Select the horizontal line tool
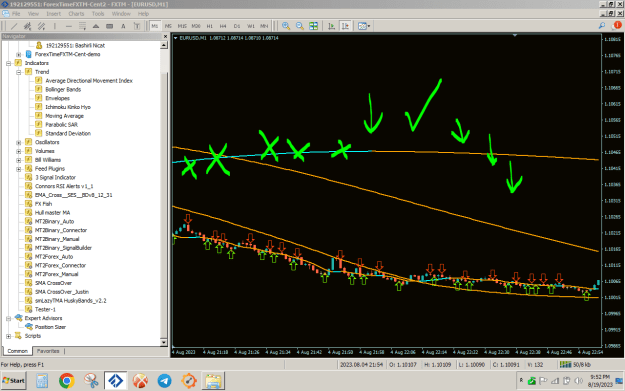This screenshot has width=625, height=391. (69, 26)
